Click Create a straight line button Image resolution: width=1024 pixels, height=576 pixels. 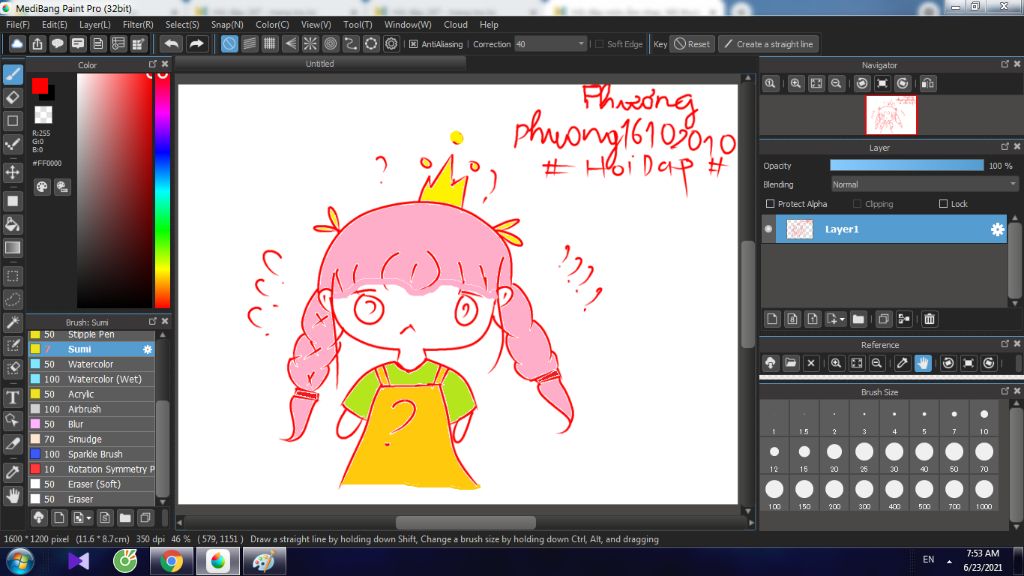click(x=769, y=44)
